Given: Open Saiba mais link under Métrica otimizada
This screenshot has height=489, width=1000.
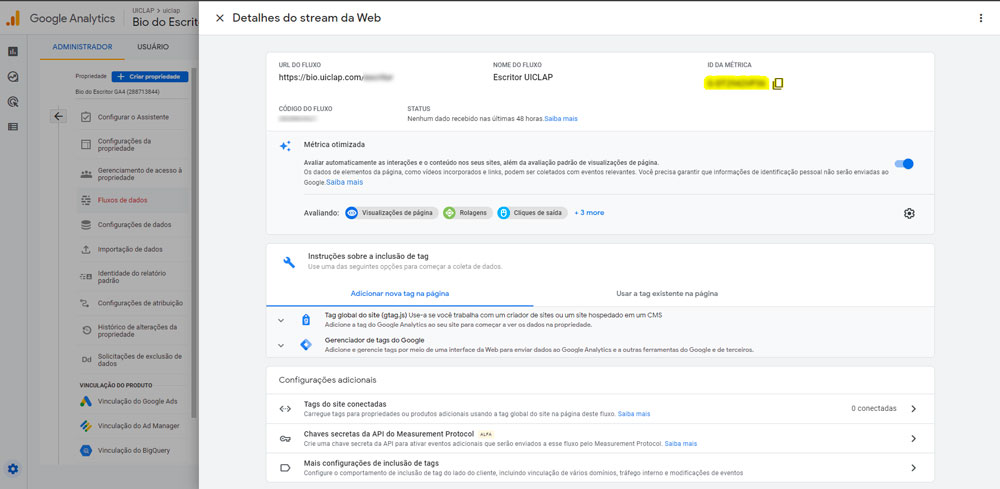Looking at the screenshot, I should [344, 182].
